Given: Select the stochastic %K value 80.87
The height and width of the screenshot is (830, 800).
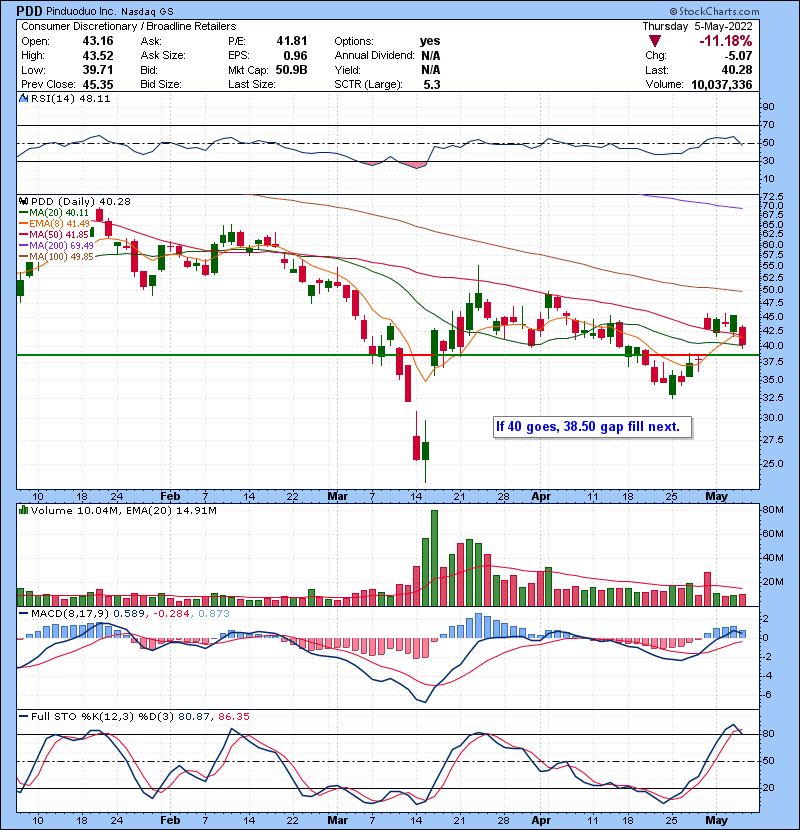Looking at the screenshot, I should click(x=194, y=717).
